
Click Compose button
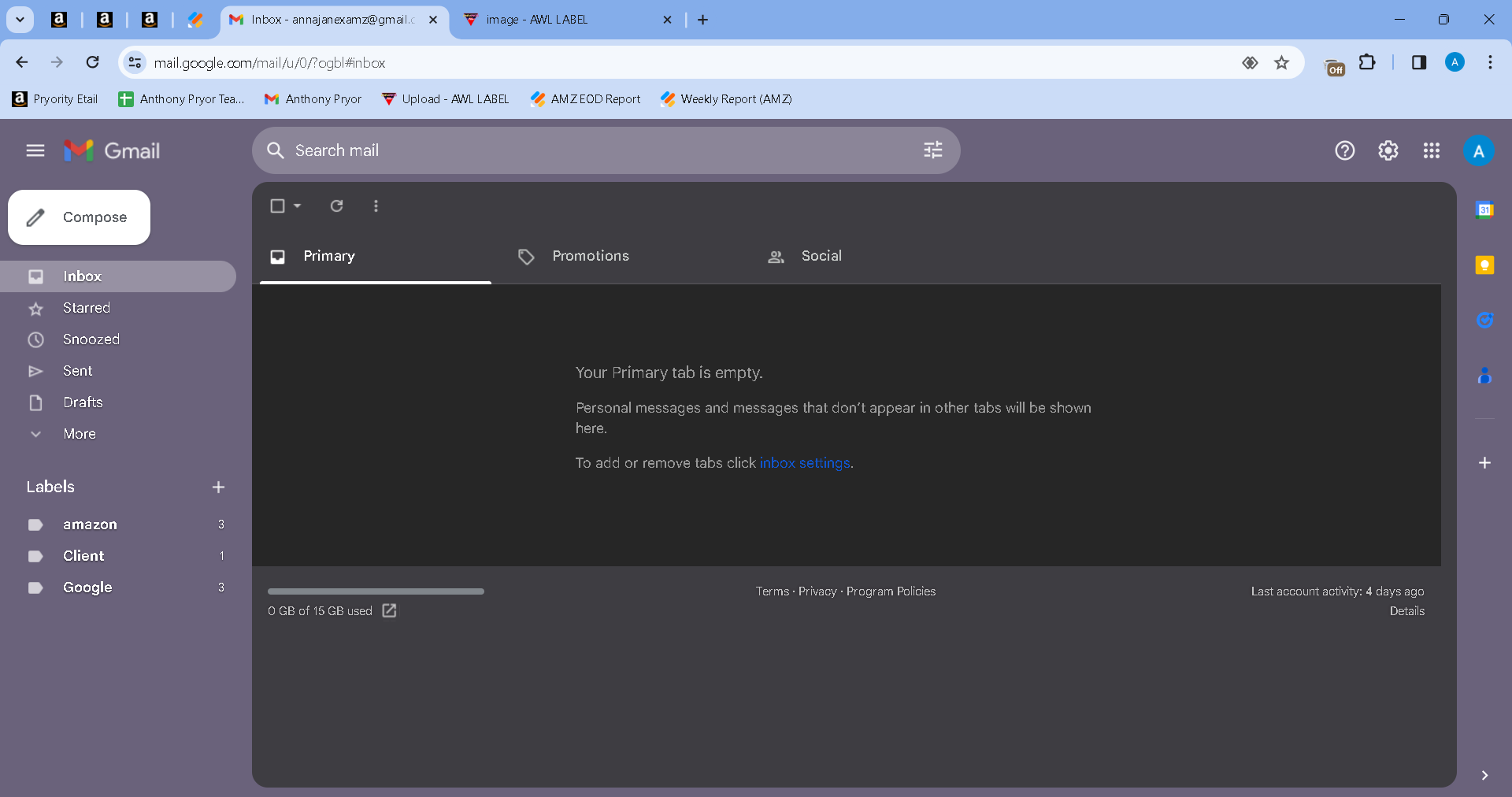tap(79, 217)
